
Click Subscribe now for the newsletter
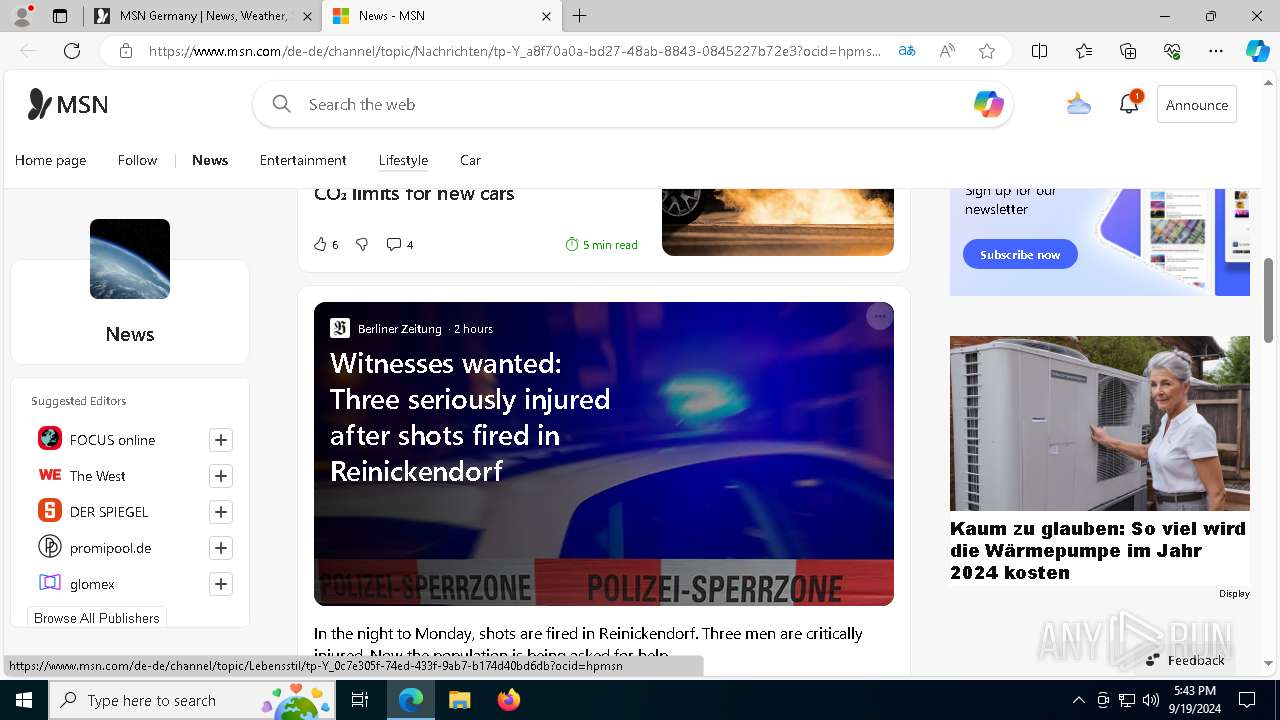1020,254
